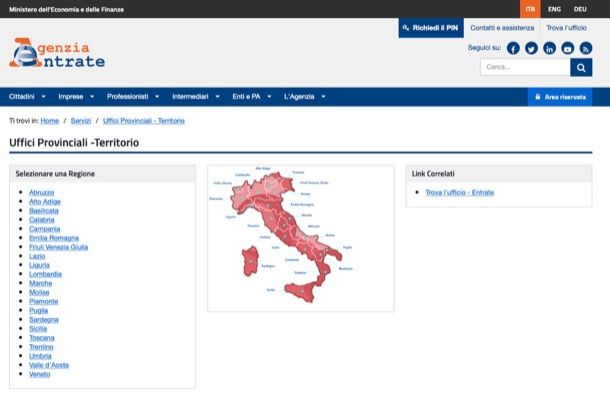Expand the Cittadini dropdown menu
610x398 pixels.
[x=27, y=96]
